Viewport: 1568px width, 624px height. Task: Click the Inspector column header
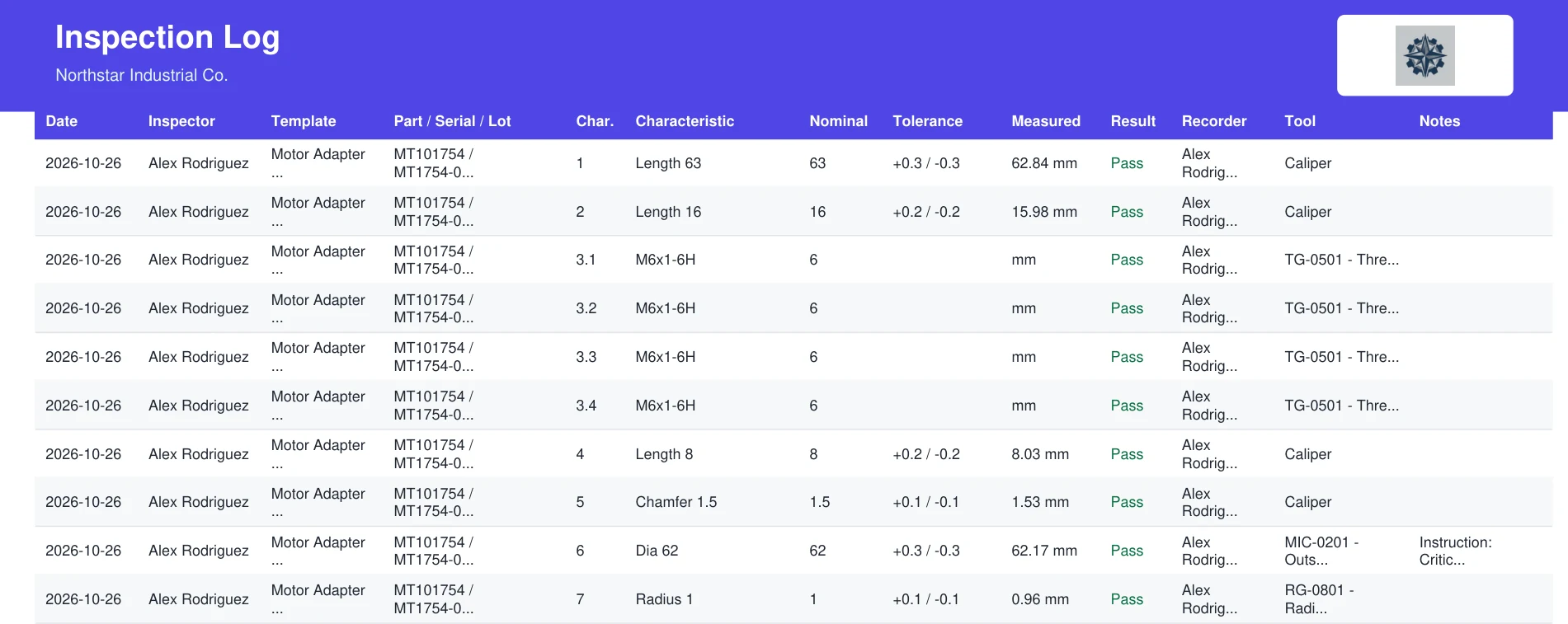[181, 121]
